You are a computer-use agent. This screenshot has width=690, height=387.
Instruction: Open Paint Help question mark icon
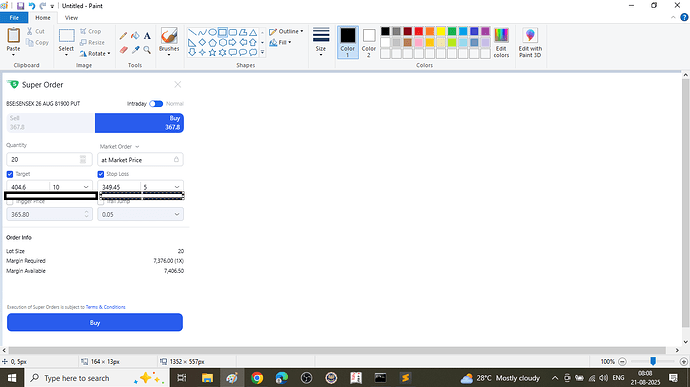[684, 18]
